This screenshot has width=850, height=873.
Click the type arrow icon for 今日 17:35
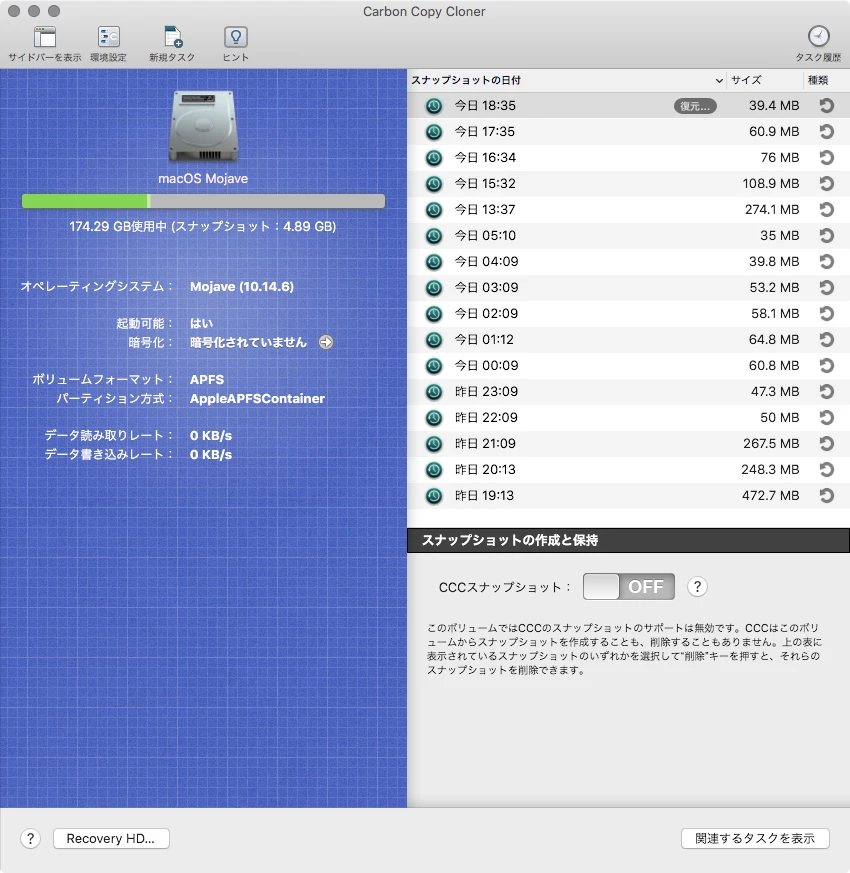point(827,132)
